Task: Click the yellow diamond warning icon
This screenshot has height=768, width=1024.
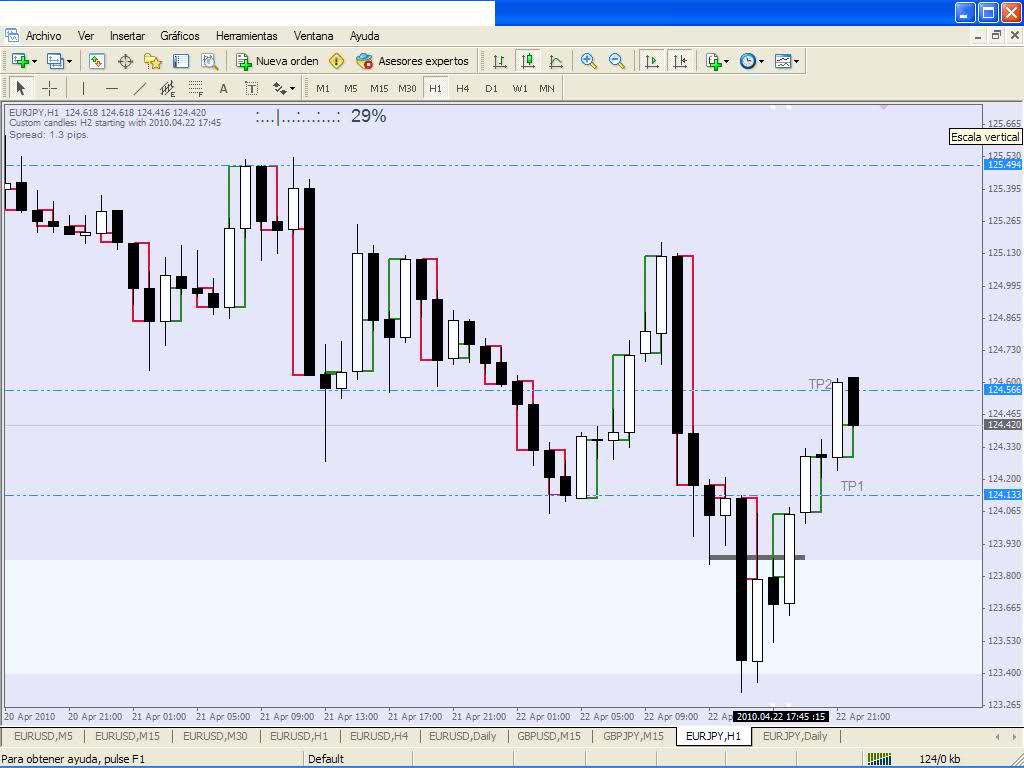Action: coord(336,61)
